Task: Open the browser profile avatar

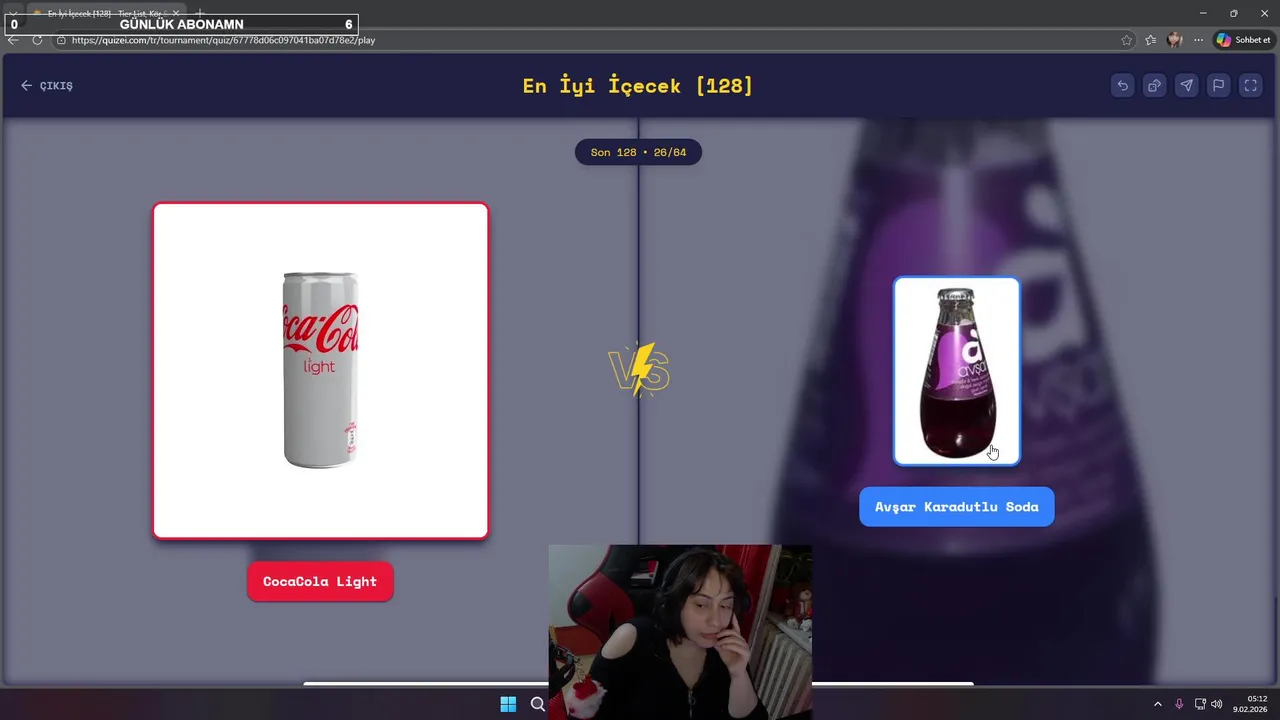Action: click(1175, 40)
